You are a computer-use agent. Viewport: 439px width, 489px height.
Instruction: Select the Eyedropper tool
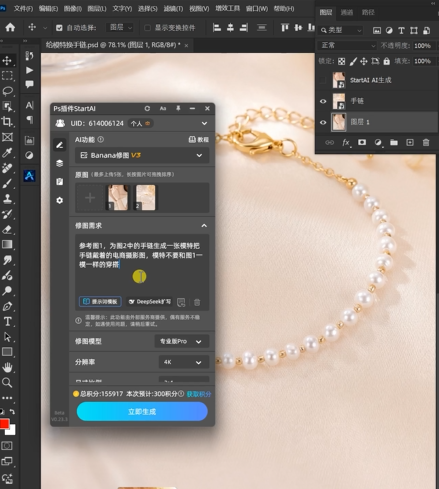7,152
